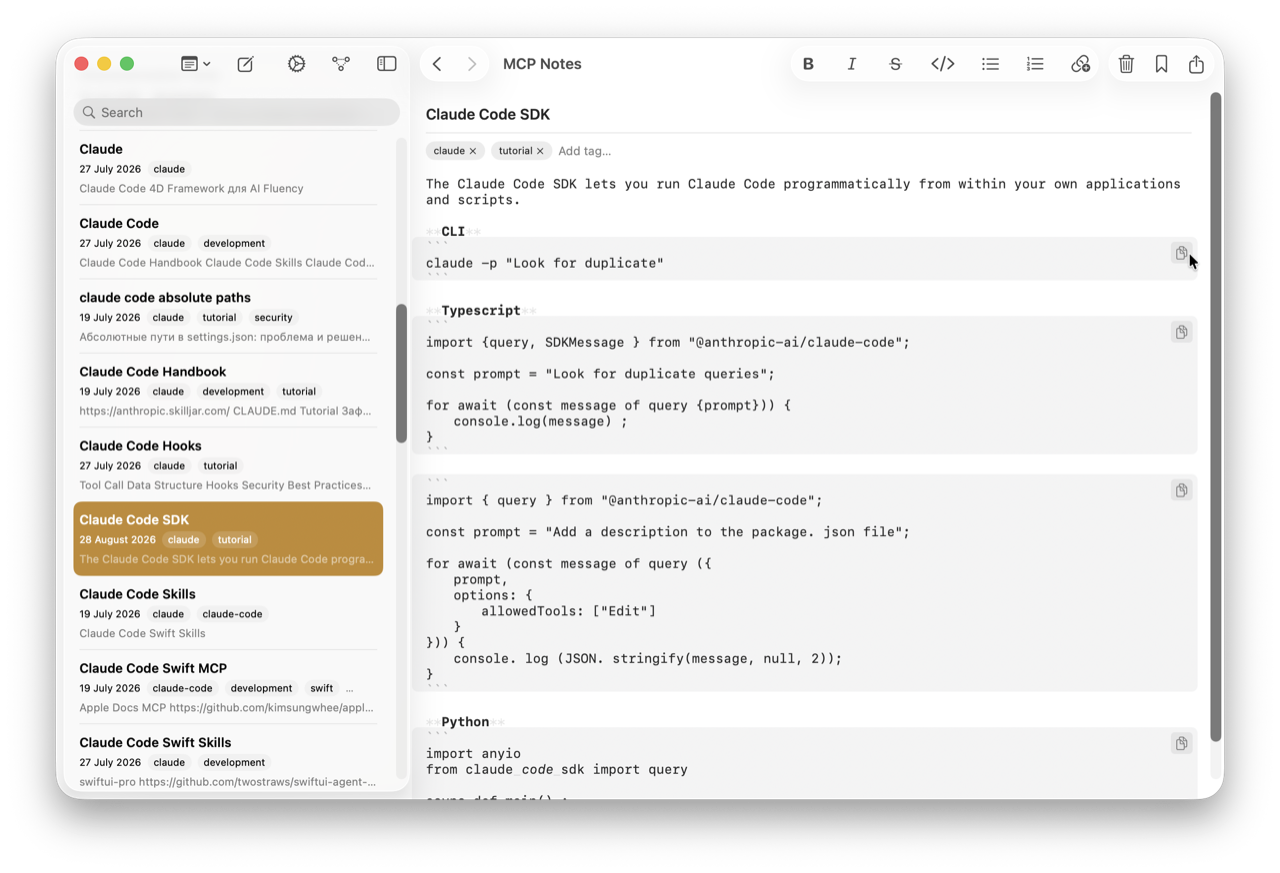Click the swift tag on Swift MCP note

[x=322, y=688]
